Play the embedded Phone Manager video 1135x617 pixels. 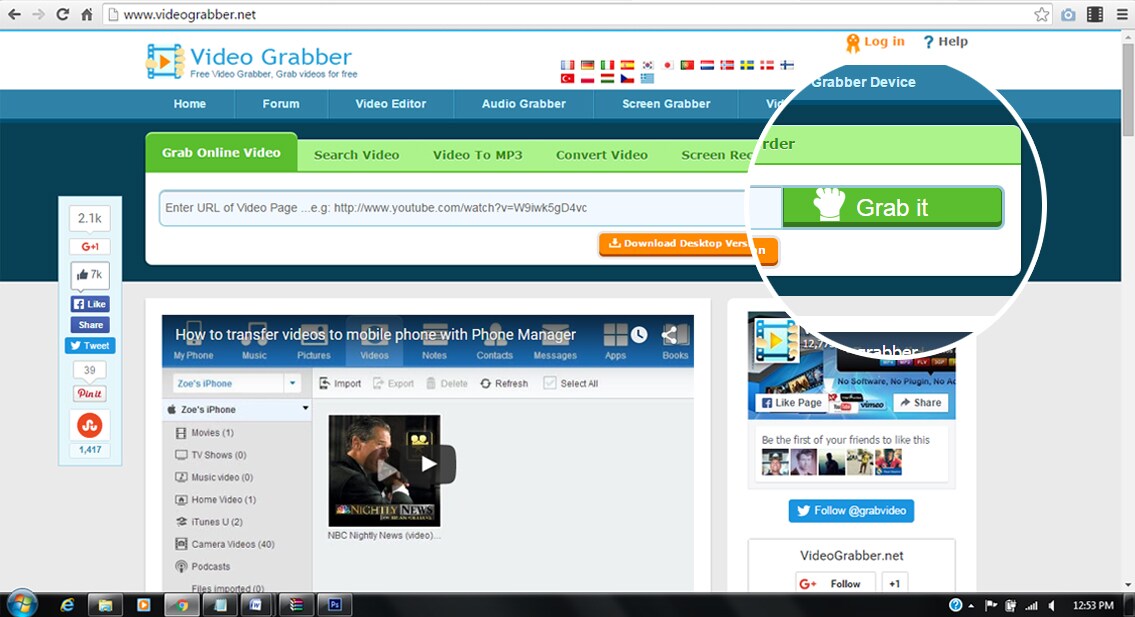(x=429, y=463)
